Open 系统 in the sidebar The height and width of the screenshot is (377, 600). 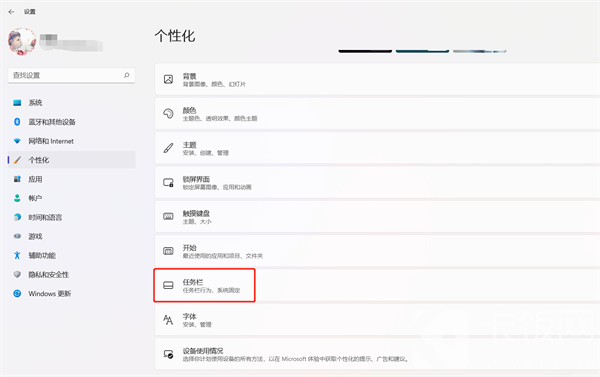tap(72, 103)
